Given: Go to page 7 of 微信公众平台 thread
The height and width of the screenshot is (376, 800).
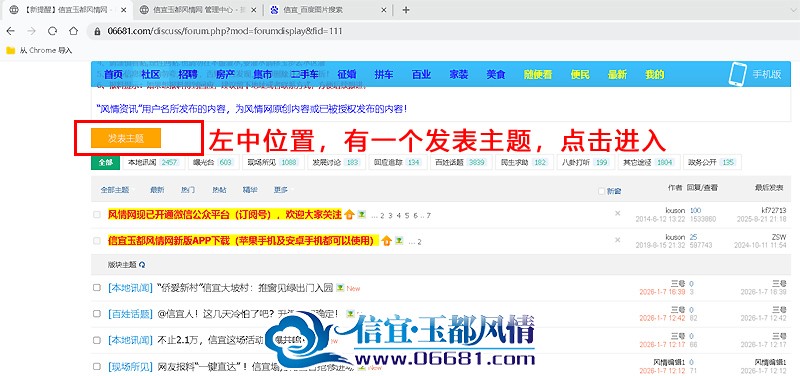Looking at the screenshot, I should pyautogui.click(x=429, y=215).
